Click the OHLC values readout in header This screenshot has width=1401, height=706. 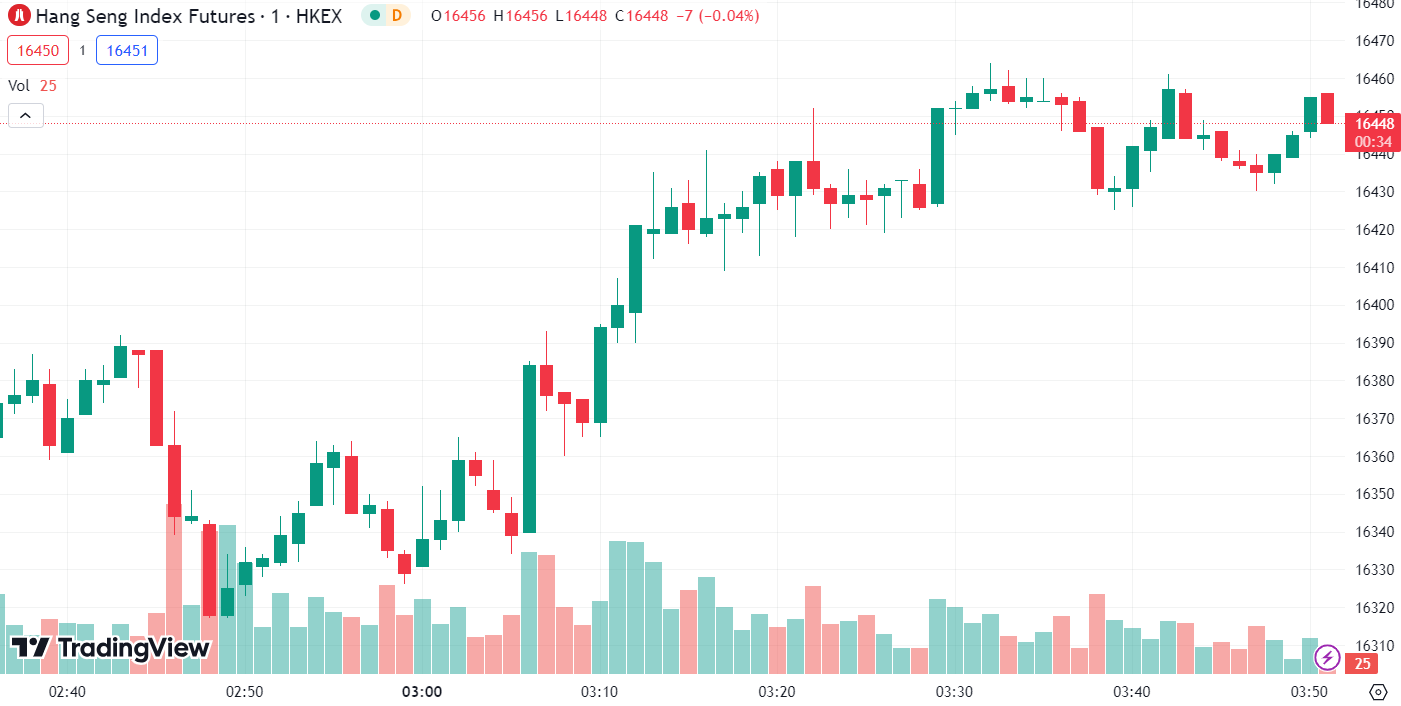tap(595, 16)
